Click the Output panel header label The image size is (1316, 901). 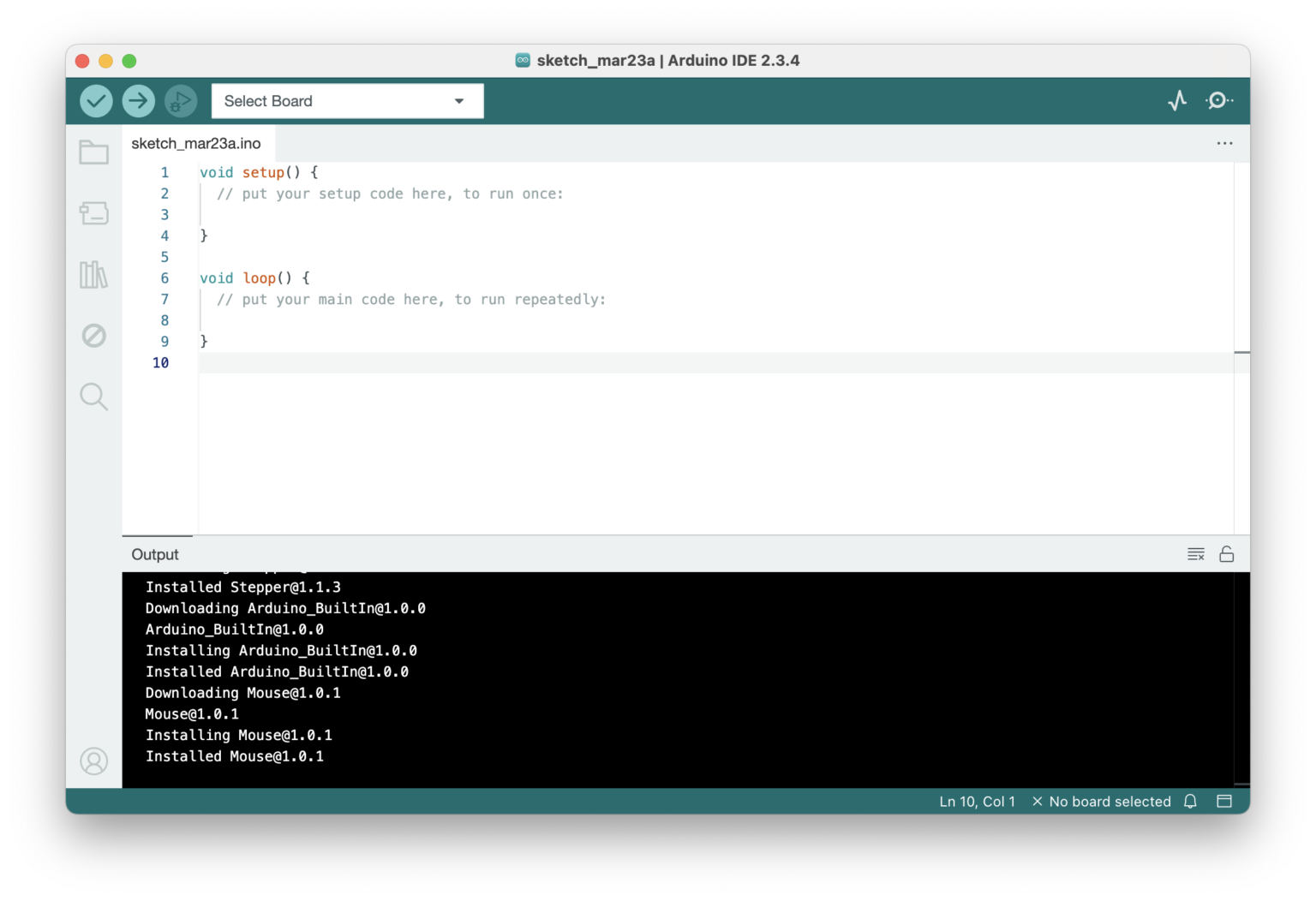tap(155, 554)
